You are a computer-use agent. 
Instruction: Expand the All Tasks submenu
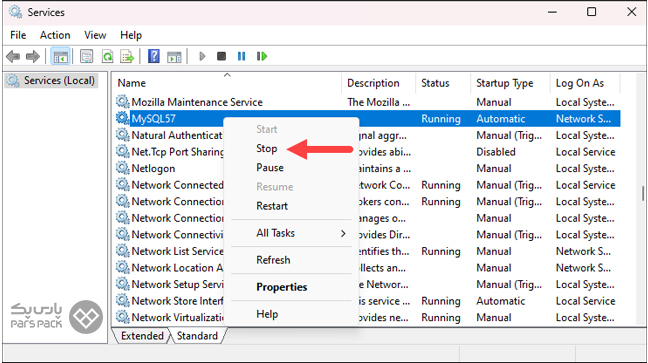pos(291,233)
